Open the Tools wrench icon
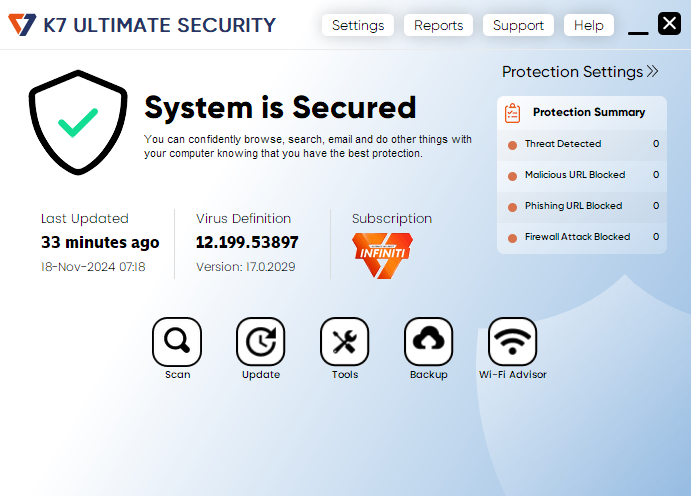The image size is (691, 496). (x=344, y=342)
